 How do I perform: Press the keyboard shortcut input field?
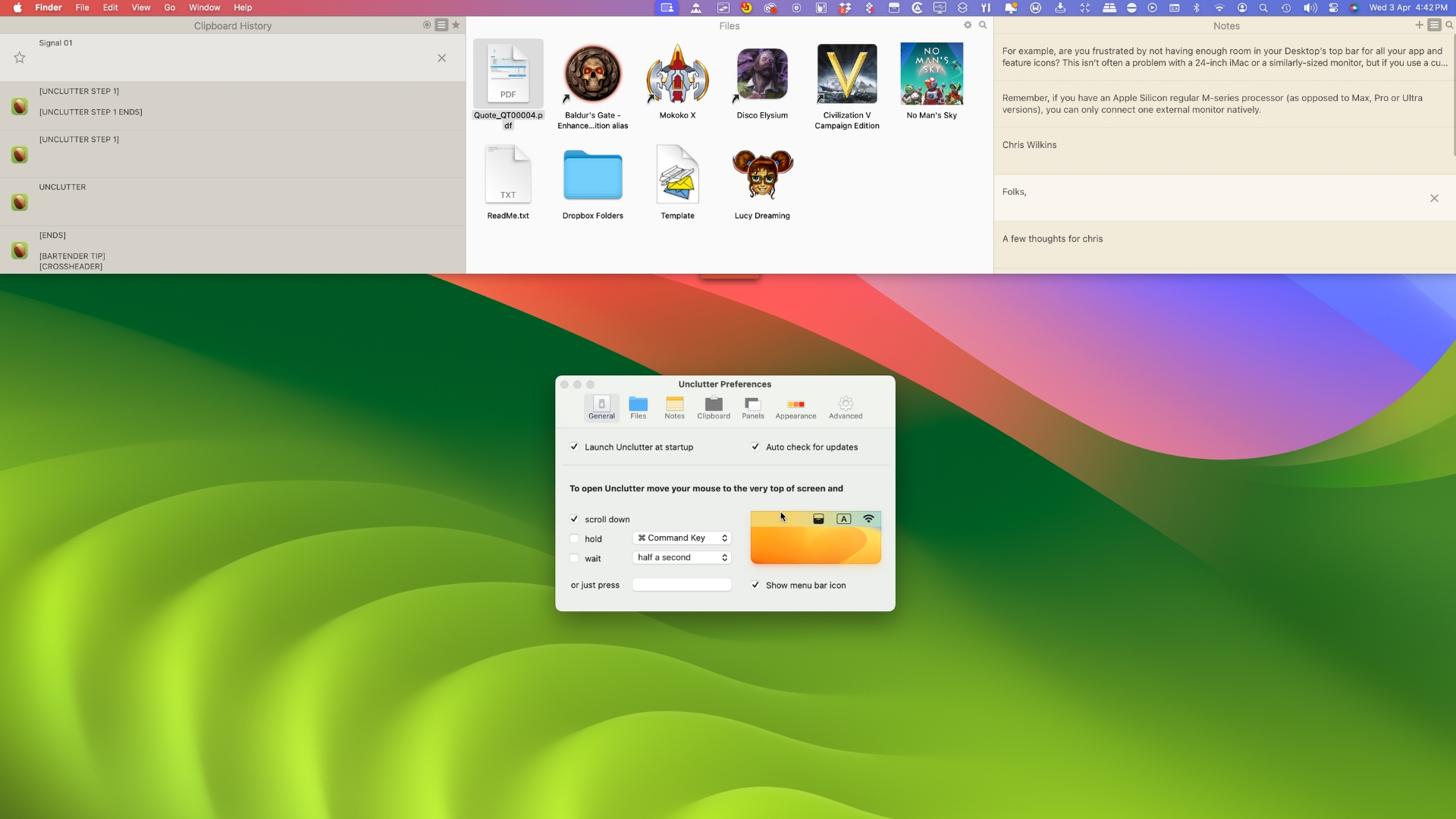[x=682, y=585]
